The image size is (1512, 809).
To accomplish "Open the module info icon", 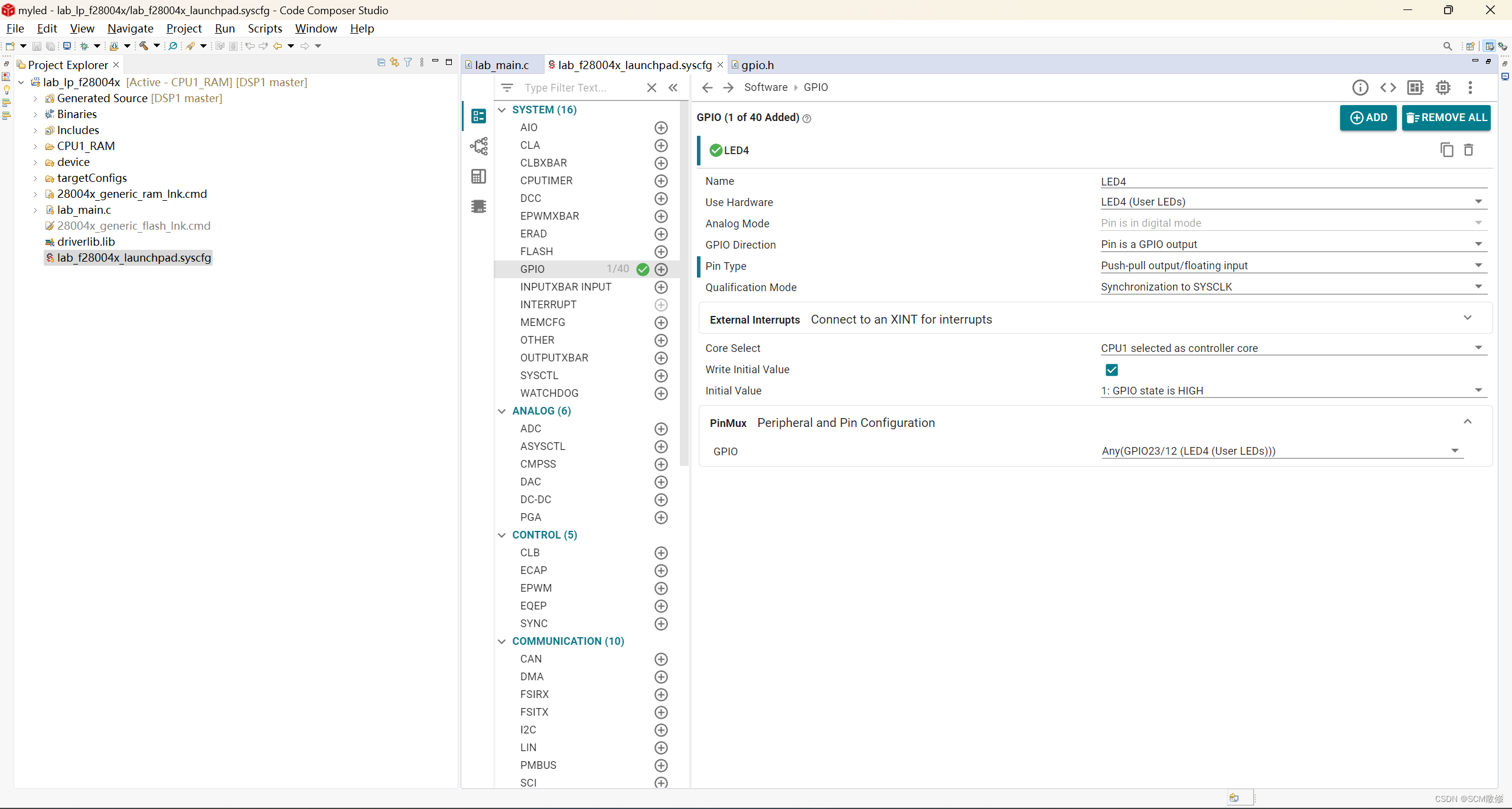I will coord(1360,87).
